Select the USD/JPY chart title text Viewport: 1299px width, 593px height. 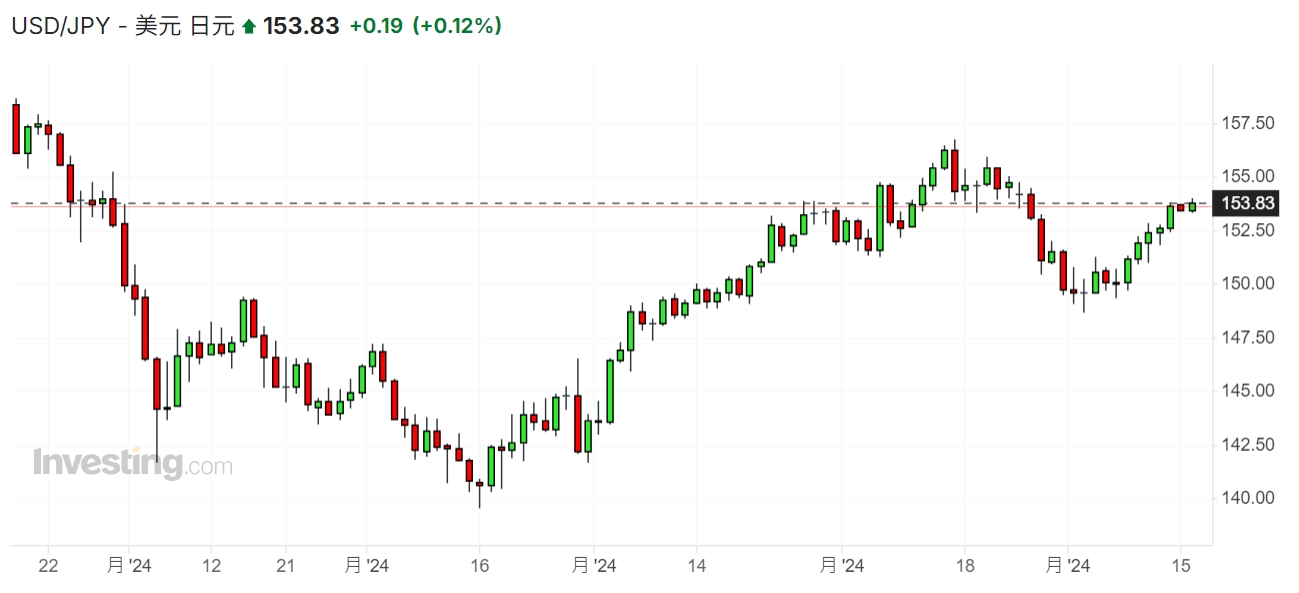click(x=121, y=26)
